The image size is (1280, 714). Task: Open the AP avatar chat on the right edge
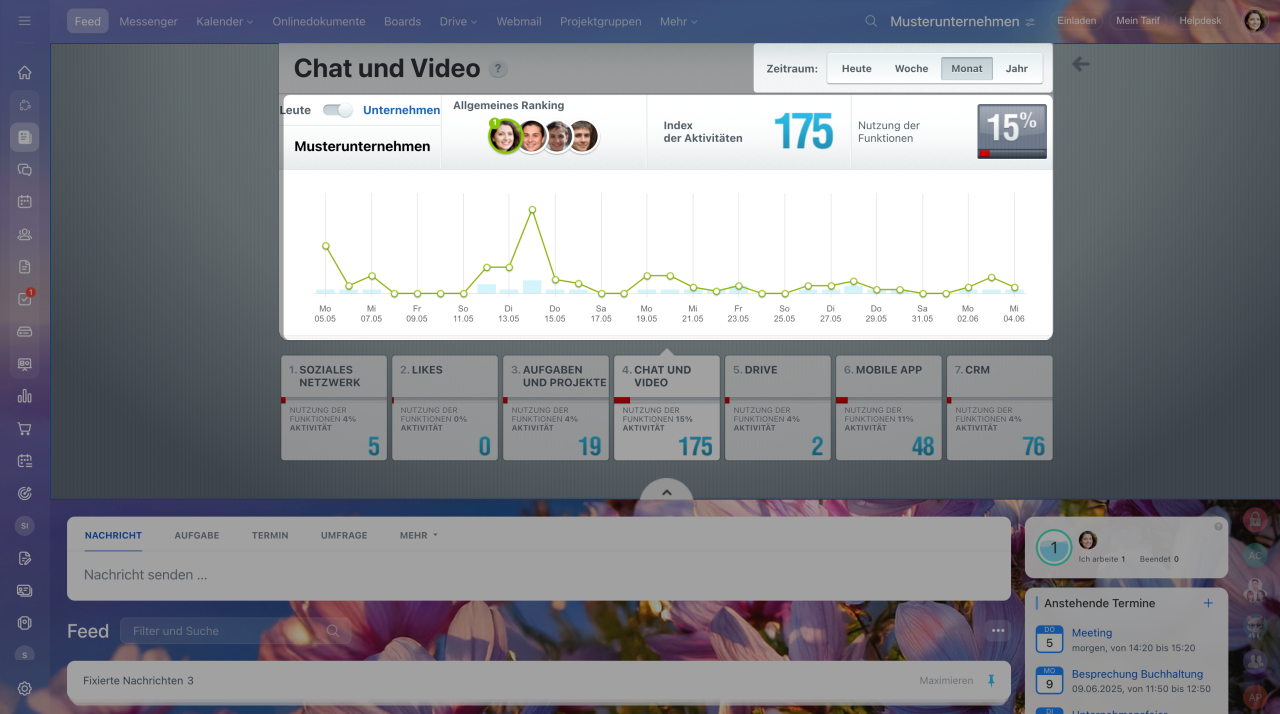point(1255,697)
